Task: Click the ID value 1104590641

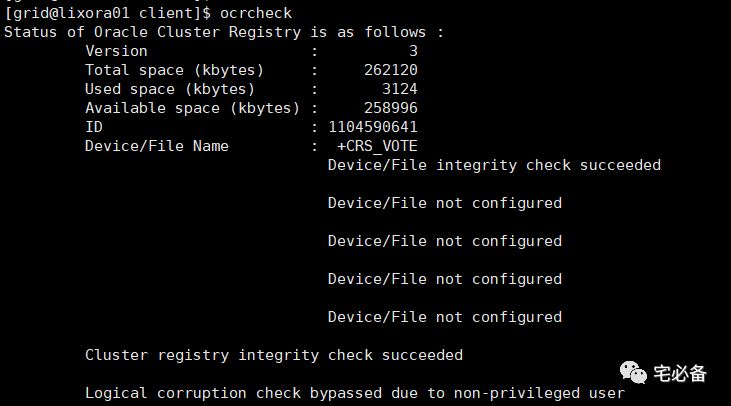Action: [373, 127]
